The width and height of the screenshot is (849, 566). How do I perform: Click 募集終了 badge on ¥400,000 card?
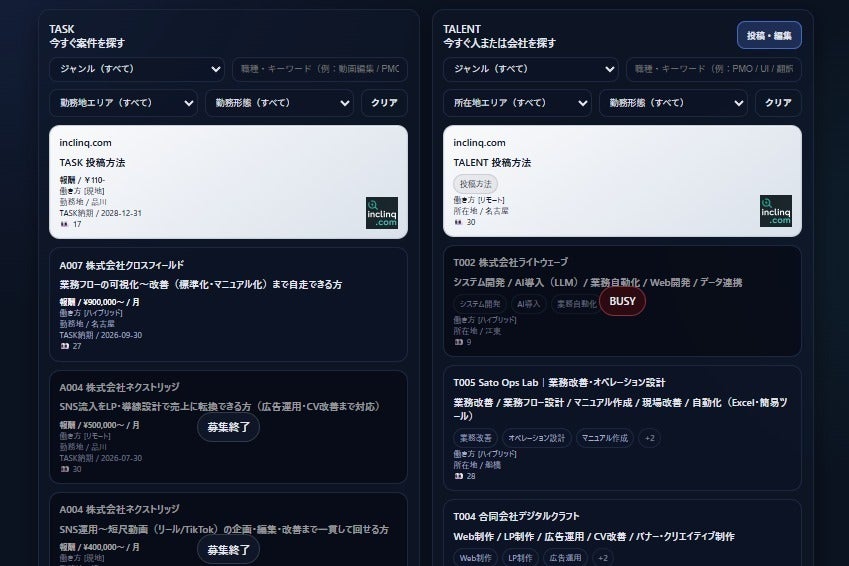[228, 550]
